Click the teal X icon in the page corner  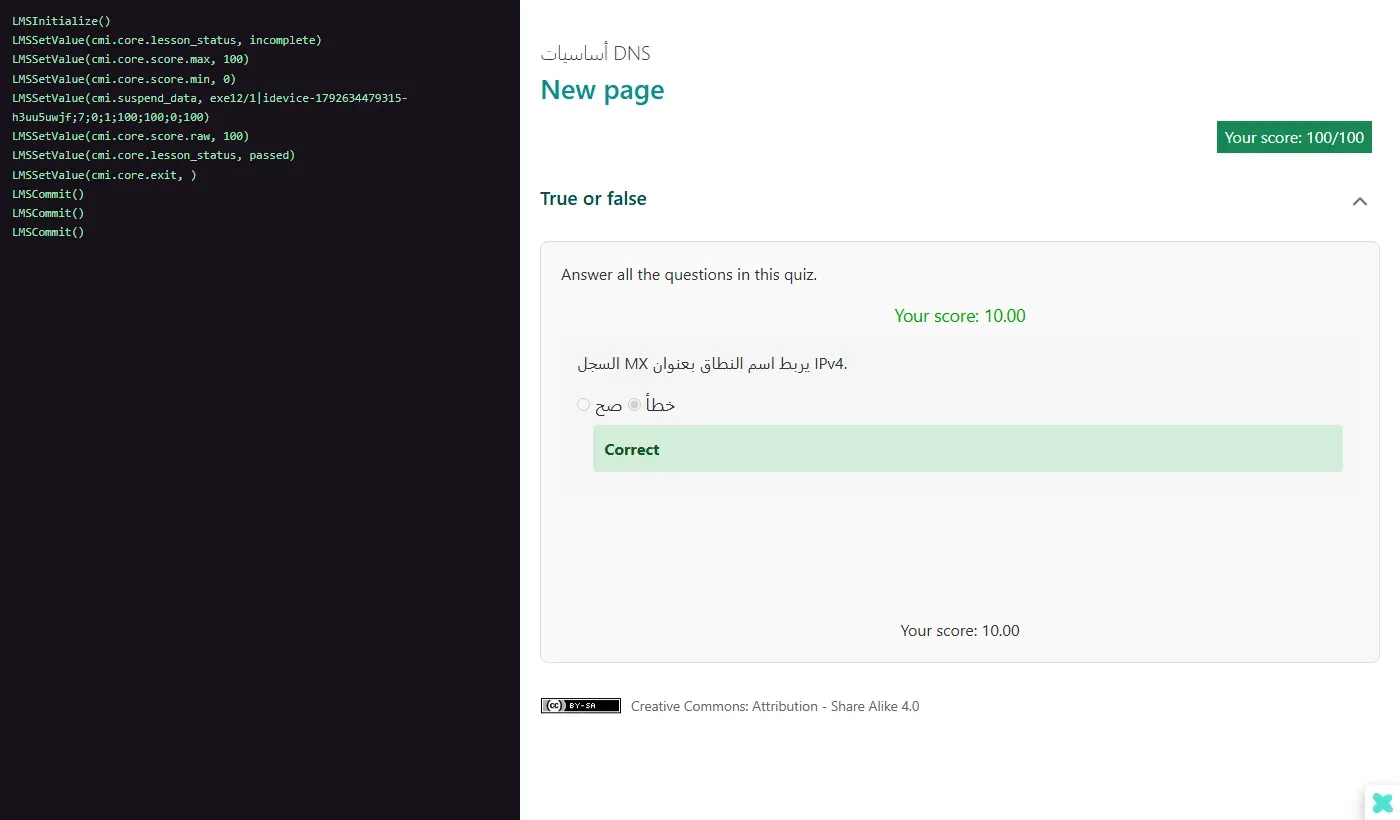click(x=1382, y=802)
